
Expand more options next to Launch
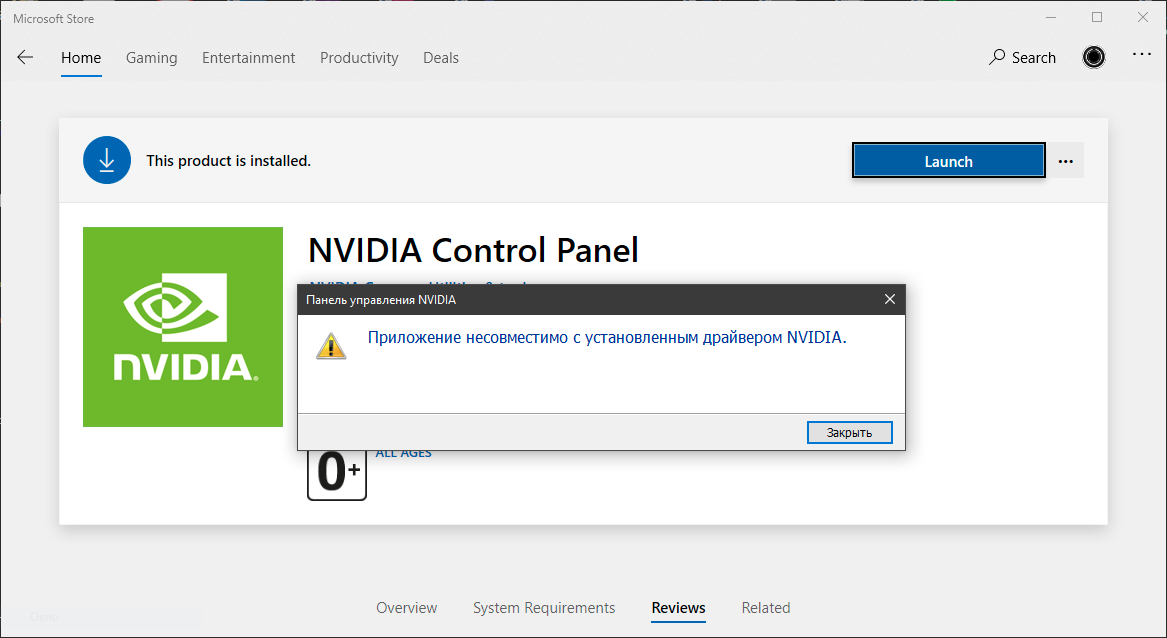(1066, 161)
